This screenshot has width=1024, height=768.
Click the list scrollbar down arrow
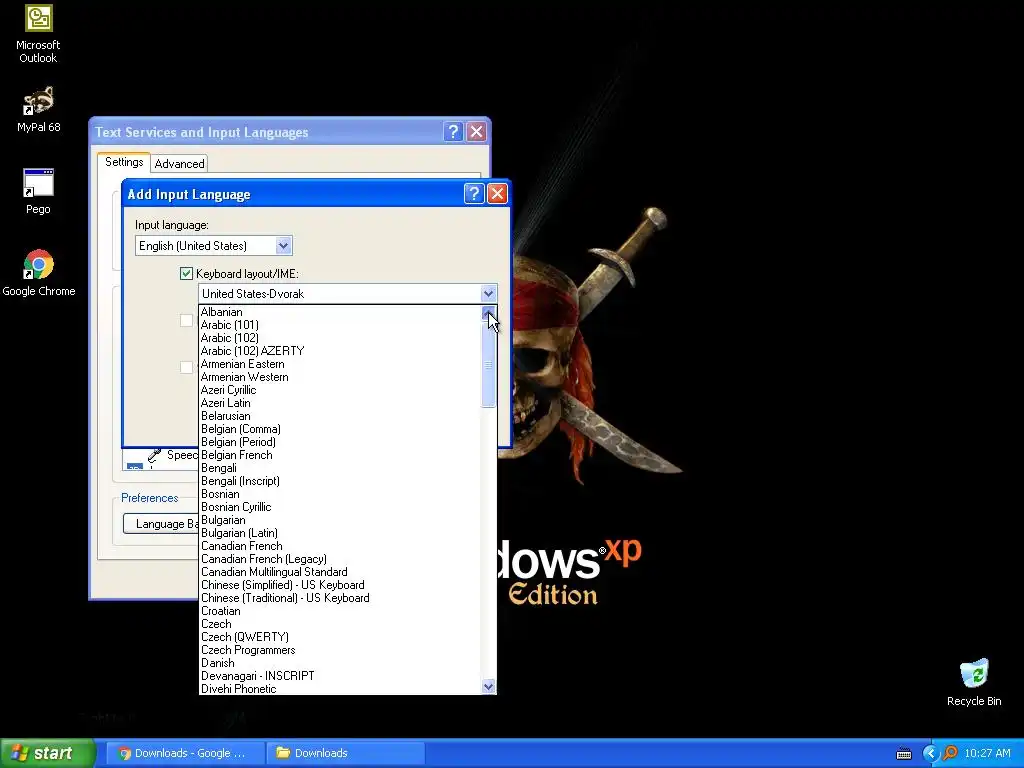click(x=488, y=686)
